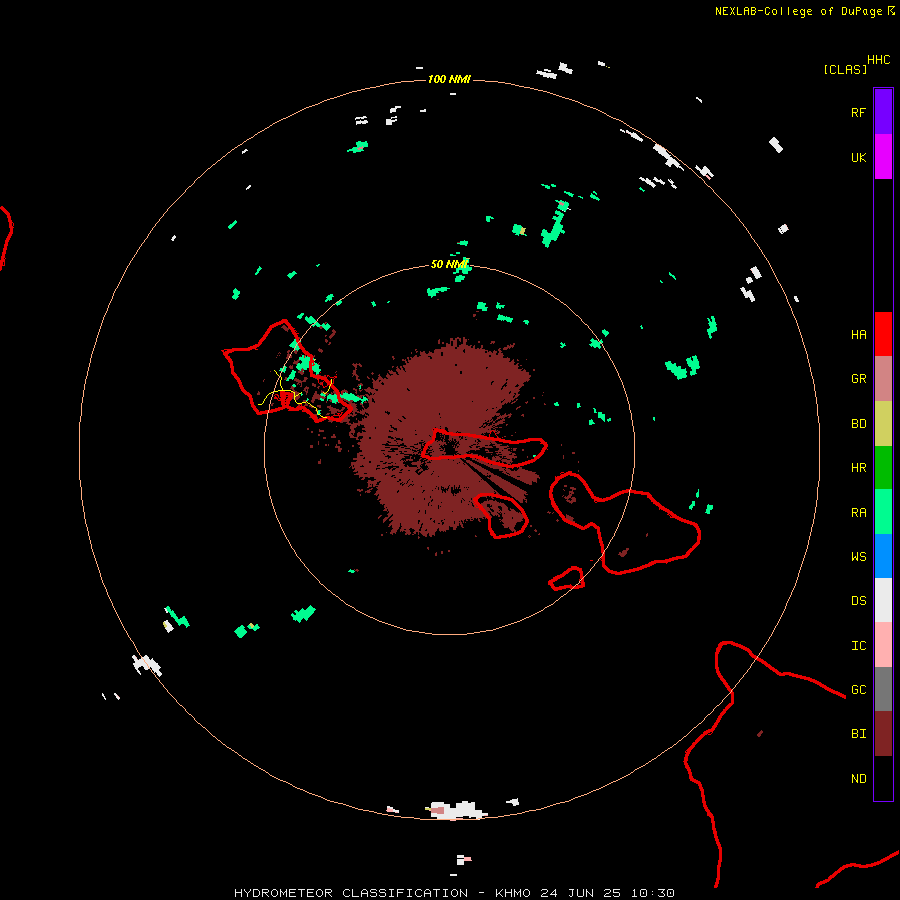Image resolution: width=900 pixels, height=900 pixels.
Task: Click the RF purple legend swatch
Action: pos(883,112)
